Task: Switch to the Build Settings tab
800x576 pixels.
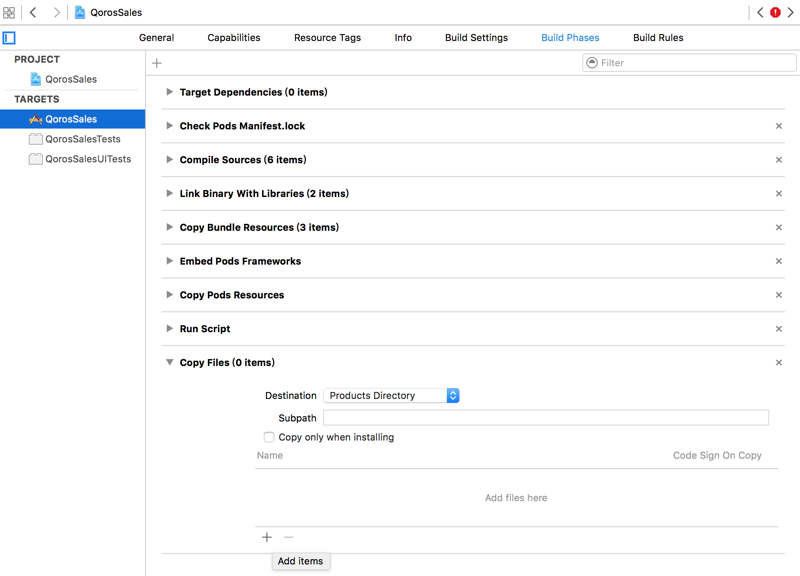Action: (x=477, y=38)
